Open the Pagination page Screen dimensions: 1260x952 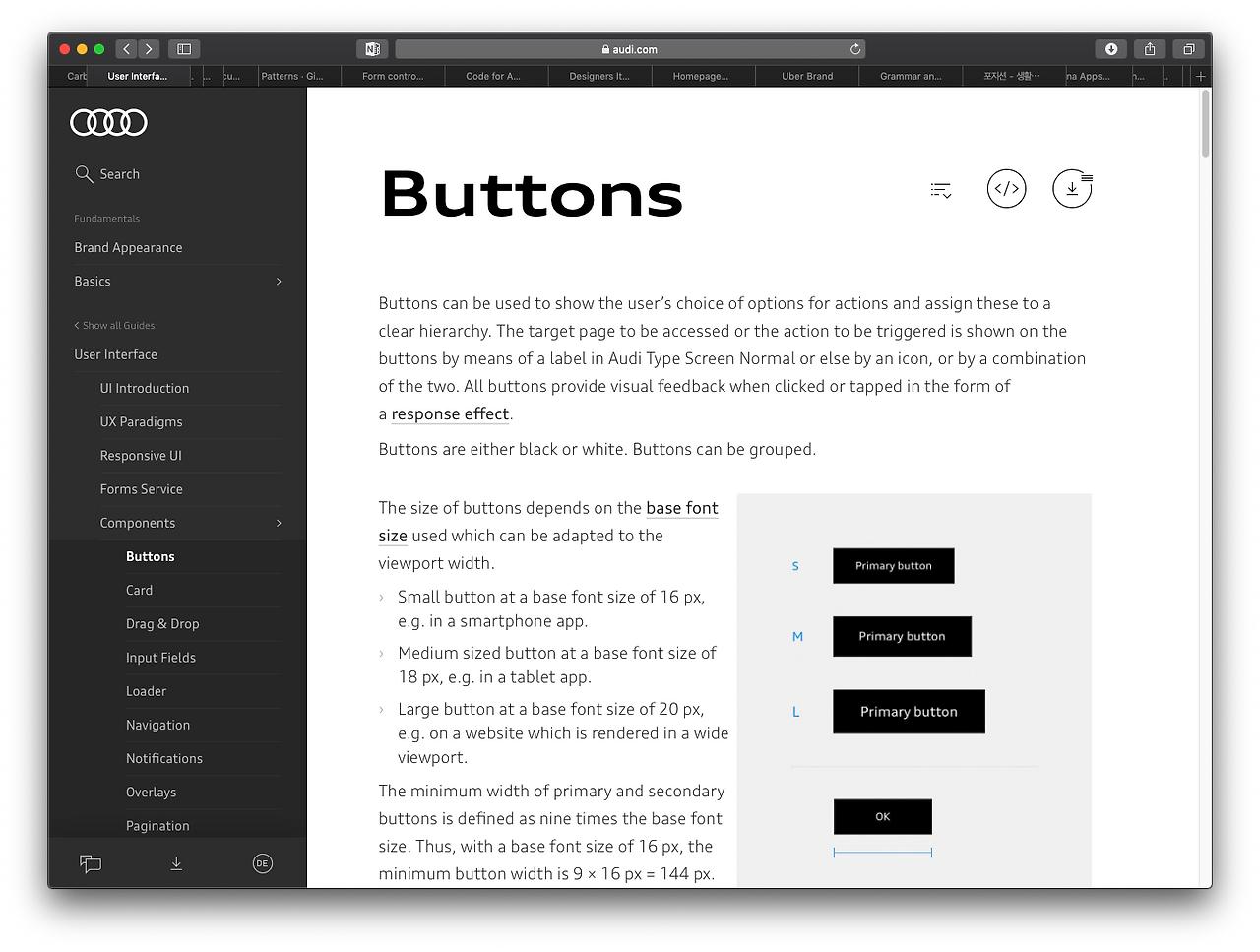click(157, 826)
